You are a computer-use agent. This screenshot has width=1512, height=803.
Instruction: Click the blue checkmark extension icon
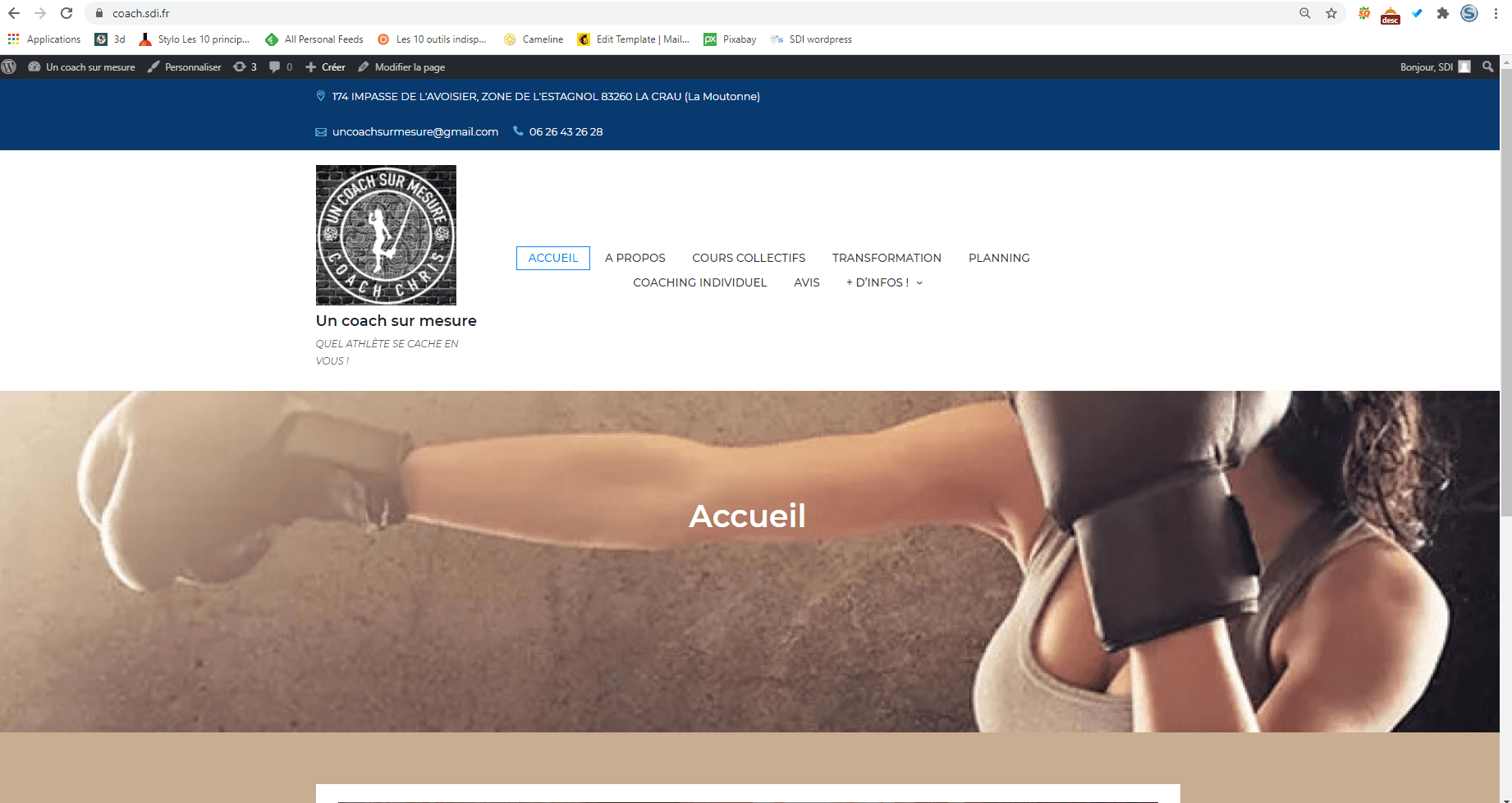click(x=1417, y=13)
